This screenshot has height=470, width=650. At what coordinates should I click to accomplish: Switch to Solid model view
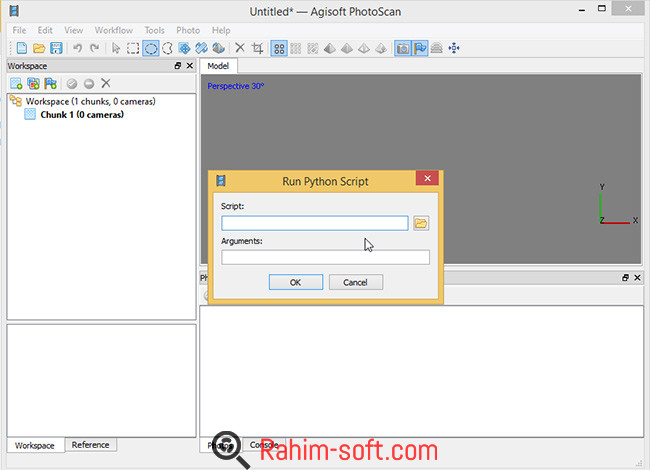[347, 48]
